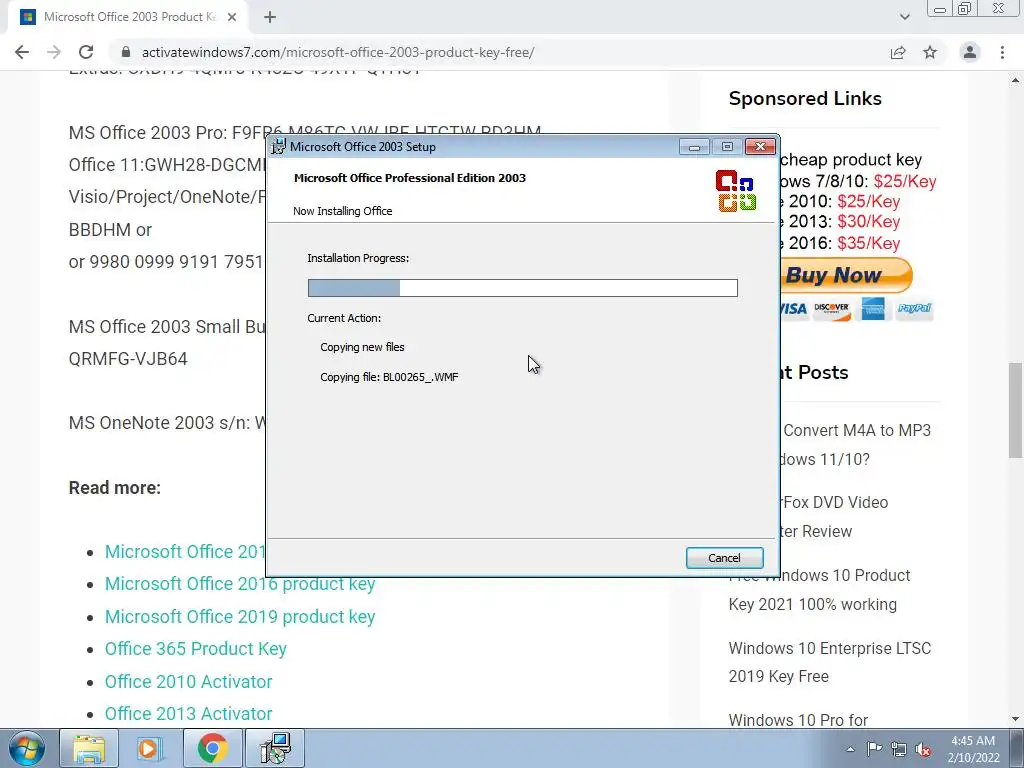Share this page via share icon
Viewport: 1024px width, 768px height.
[x=898, y=52]
